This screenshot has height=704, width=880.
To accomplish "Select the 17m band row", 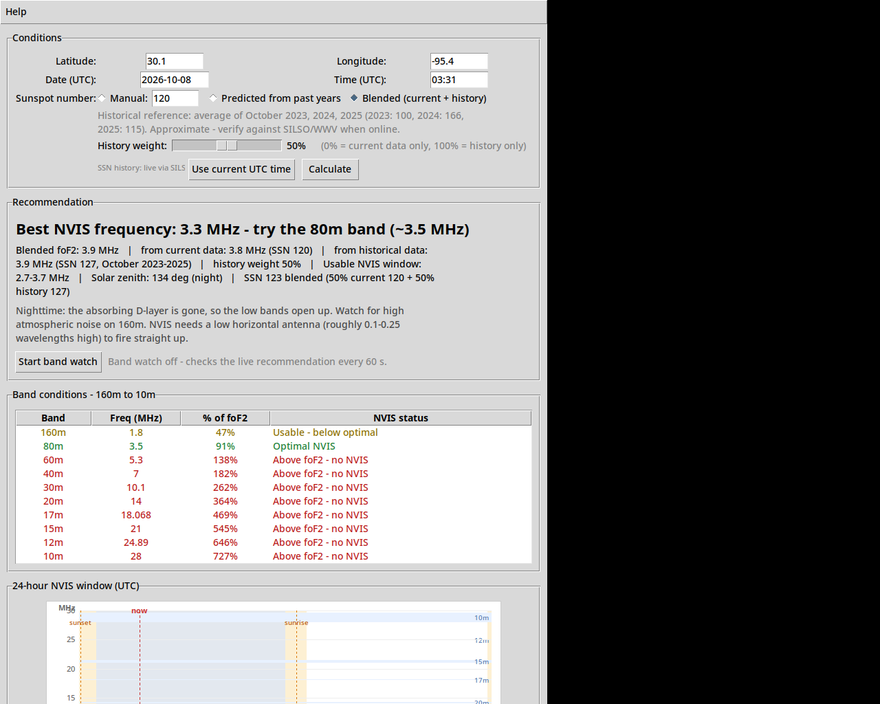I will [274, 515].
